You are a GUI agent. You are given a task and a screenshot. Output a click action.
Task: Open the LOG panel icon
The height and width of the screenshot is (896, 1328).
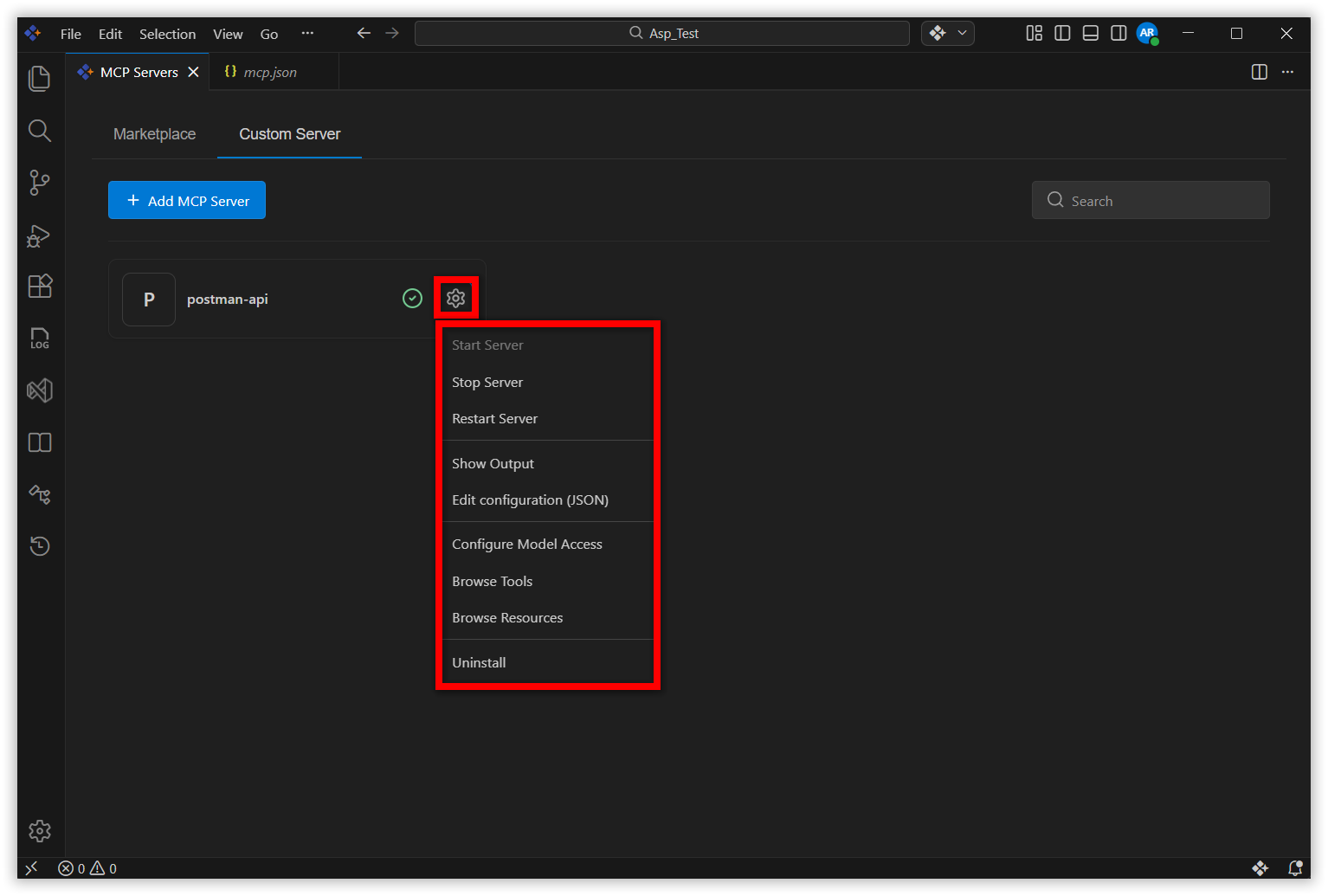[x=40, y=338]
